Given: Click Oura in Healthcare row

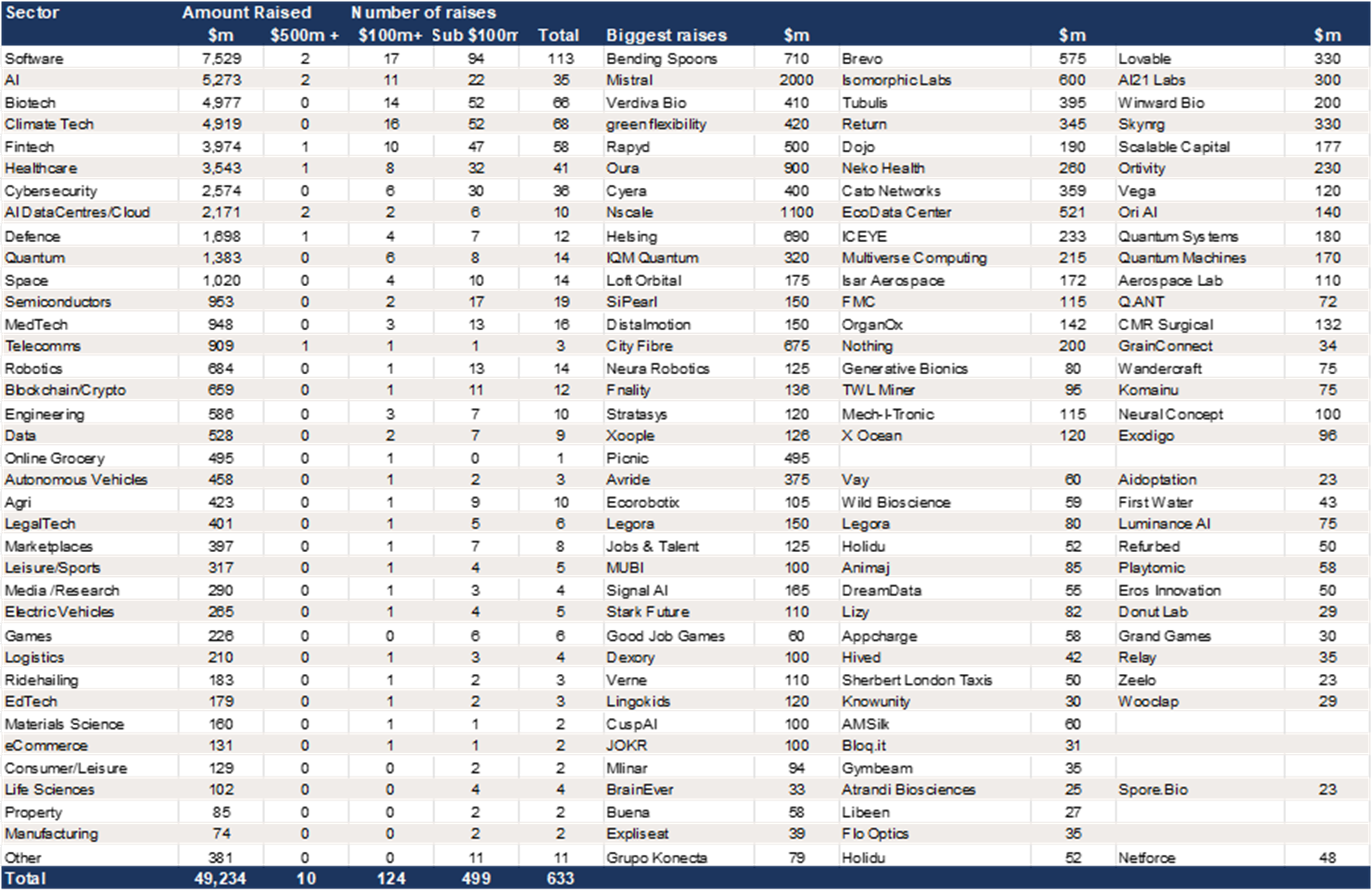Looking at the screenshot, I should pos(622,168).
